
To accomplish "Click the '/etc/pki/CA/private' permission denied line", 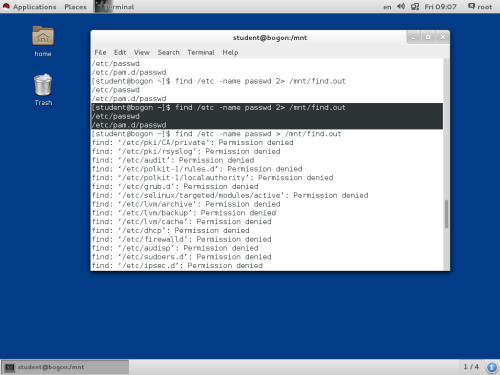I will [x=193, y=143].
